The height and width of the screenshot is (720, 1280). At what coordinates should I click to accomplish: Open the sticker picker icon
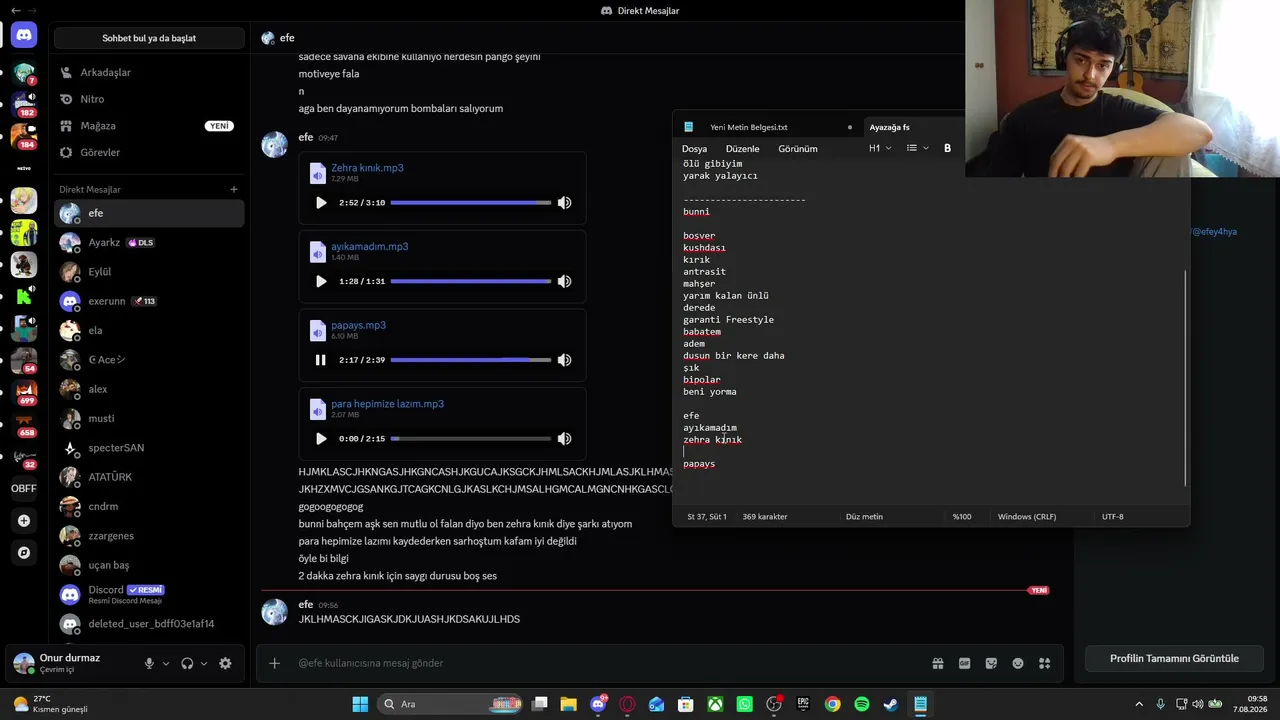(991, 663)
